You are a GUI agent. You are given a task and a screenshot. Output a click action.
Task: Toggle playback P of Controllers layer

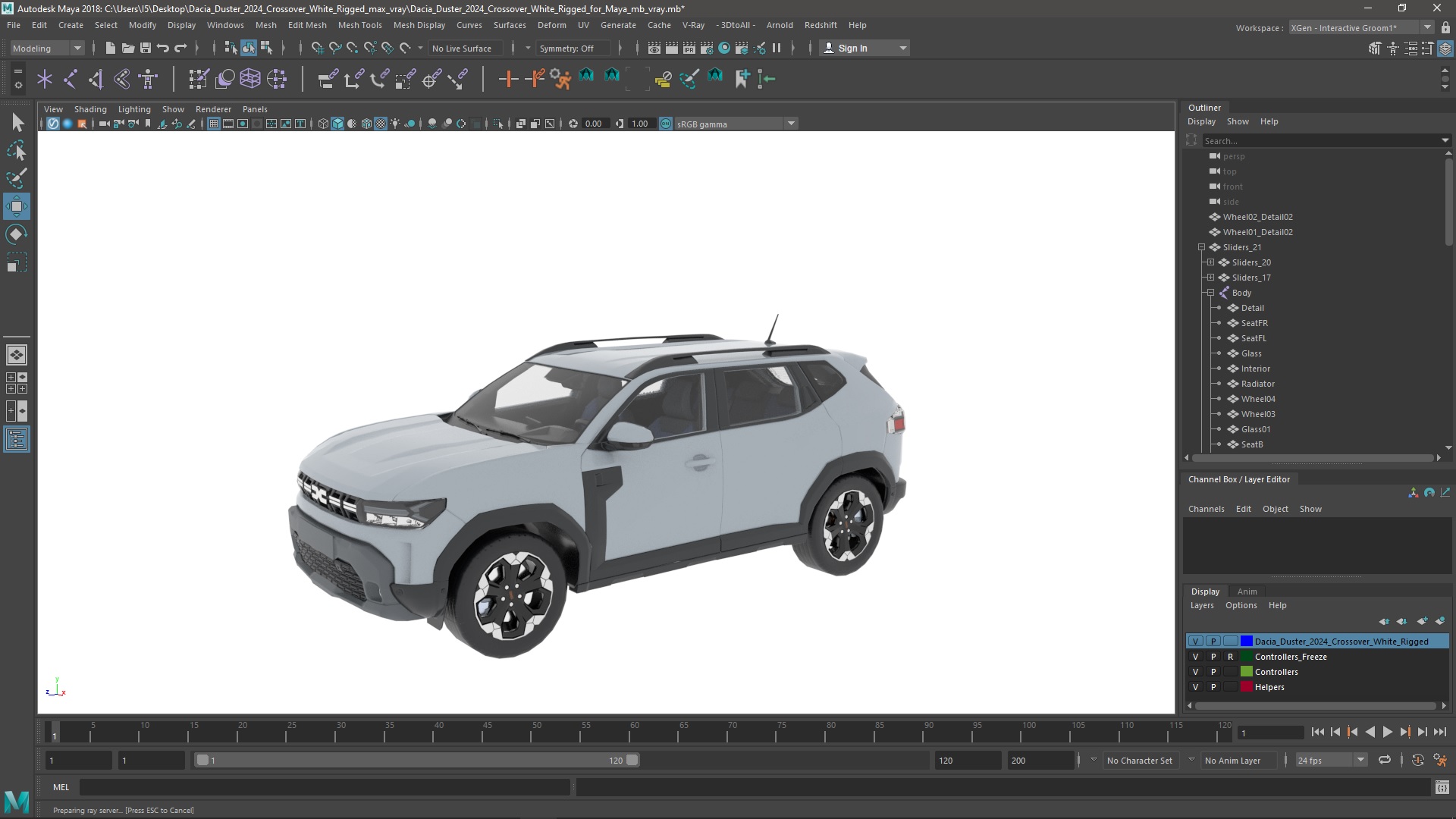[1213, 672]
